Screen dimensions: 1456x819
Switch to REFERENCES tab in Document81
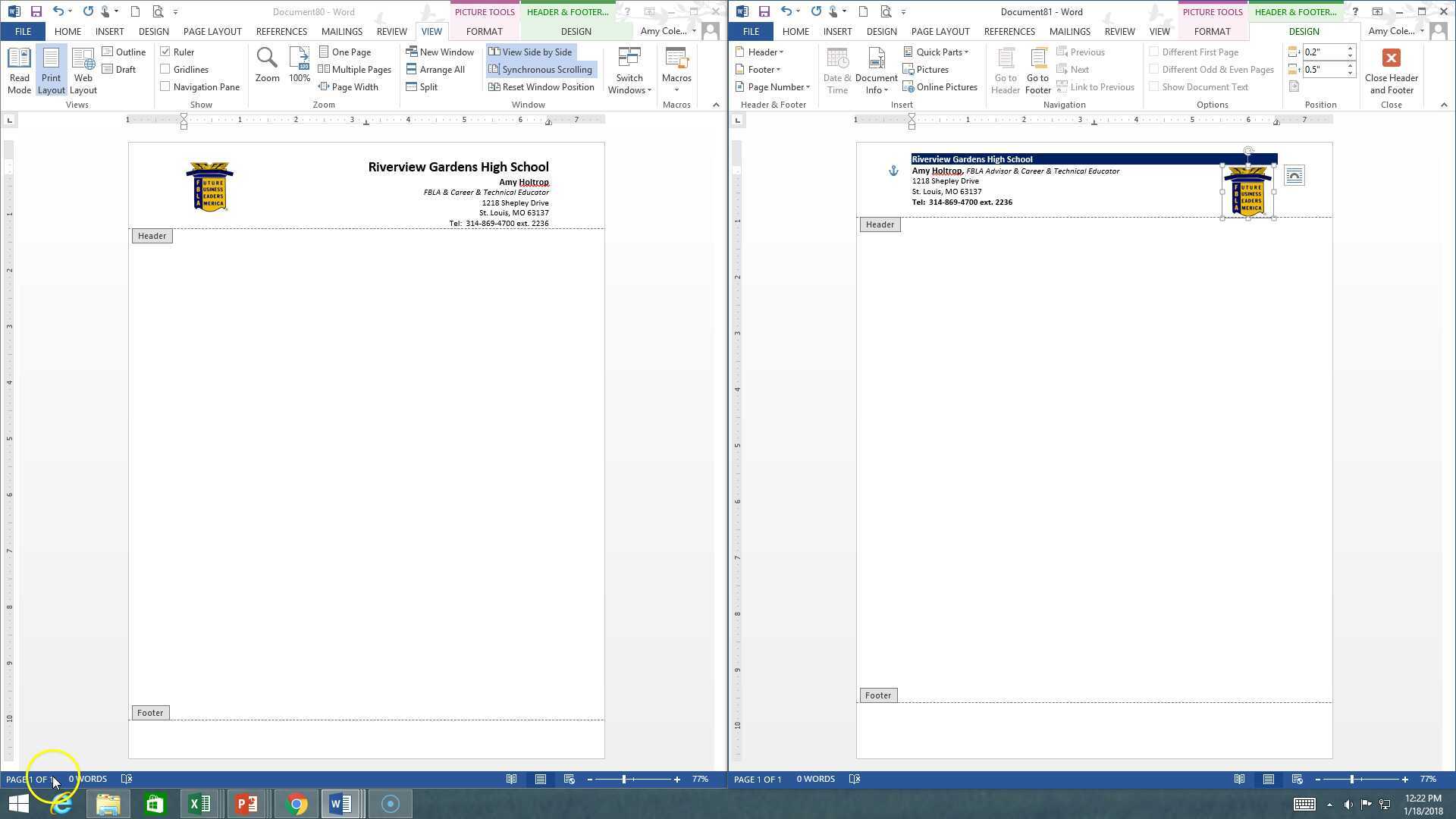point(1009,31)
